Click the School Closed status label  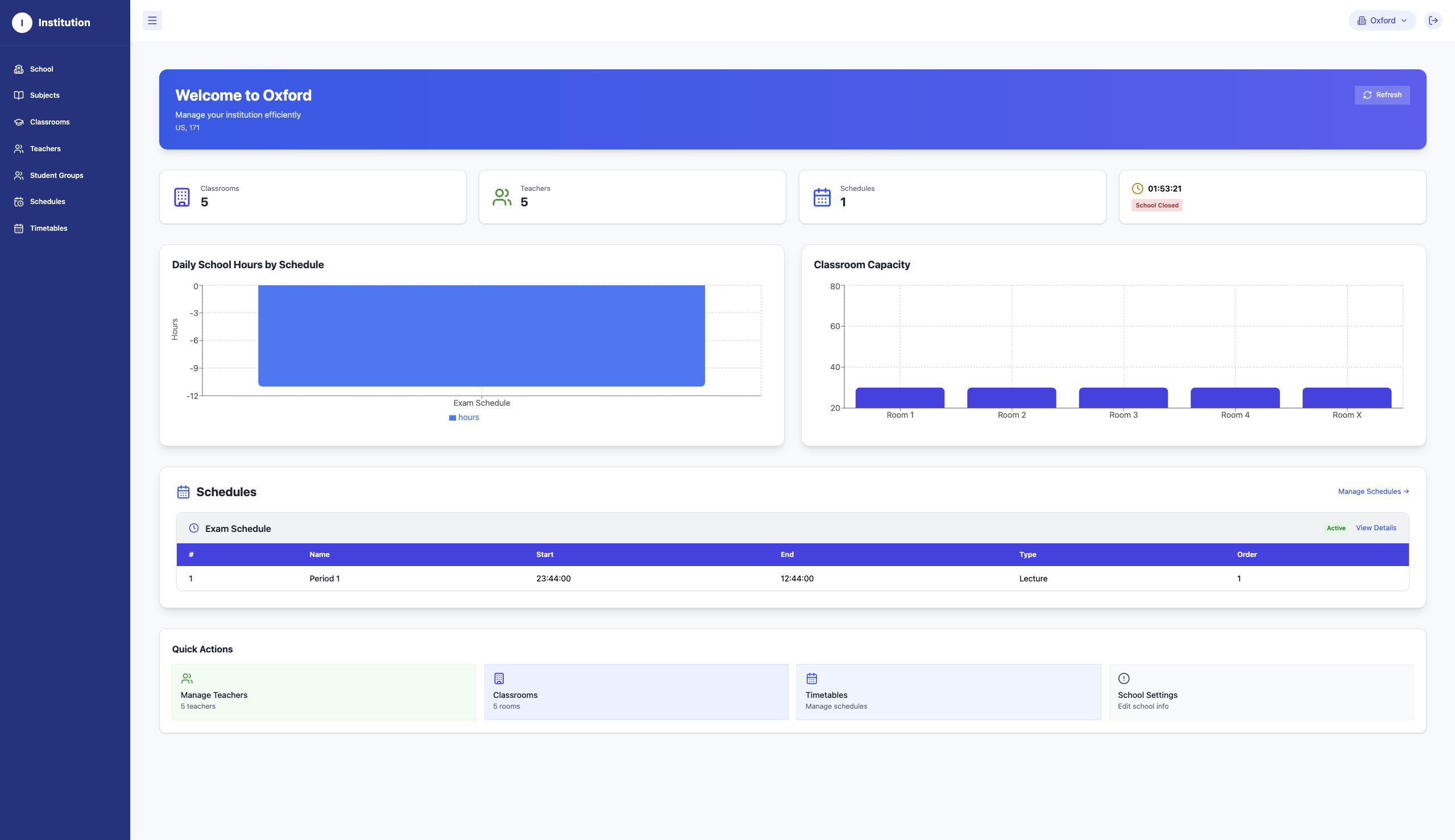pos(1156,205)
